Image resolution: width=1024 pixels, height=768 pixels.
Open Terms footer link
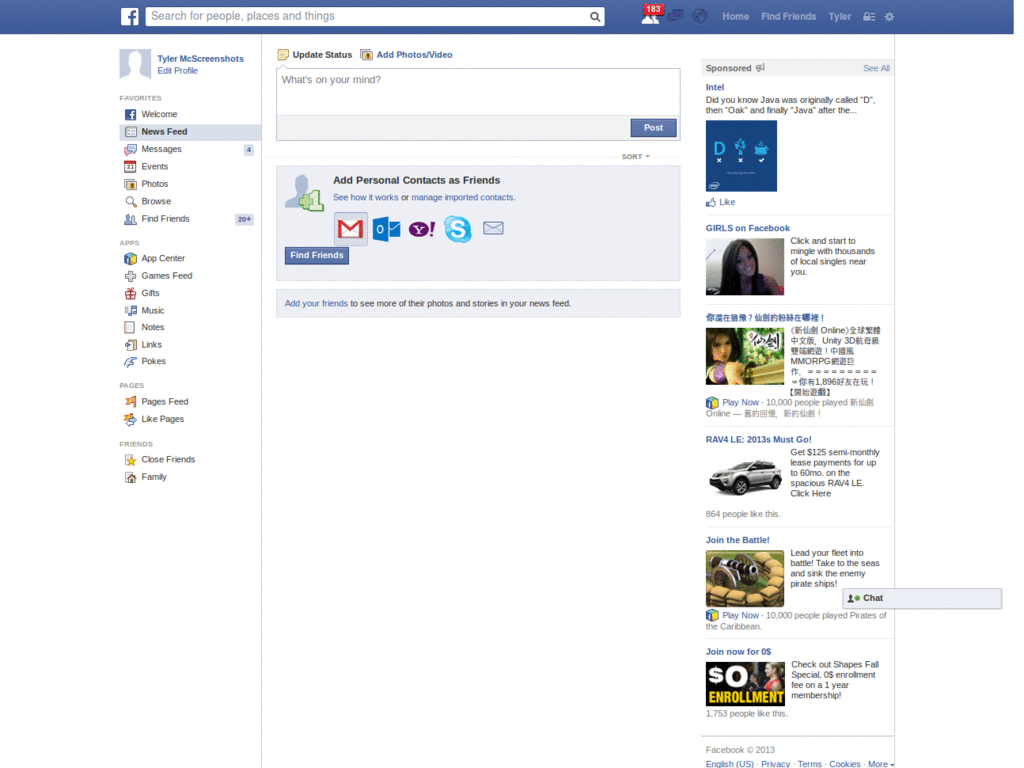coord(810,763)
